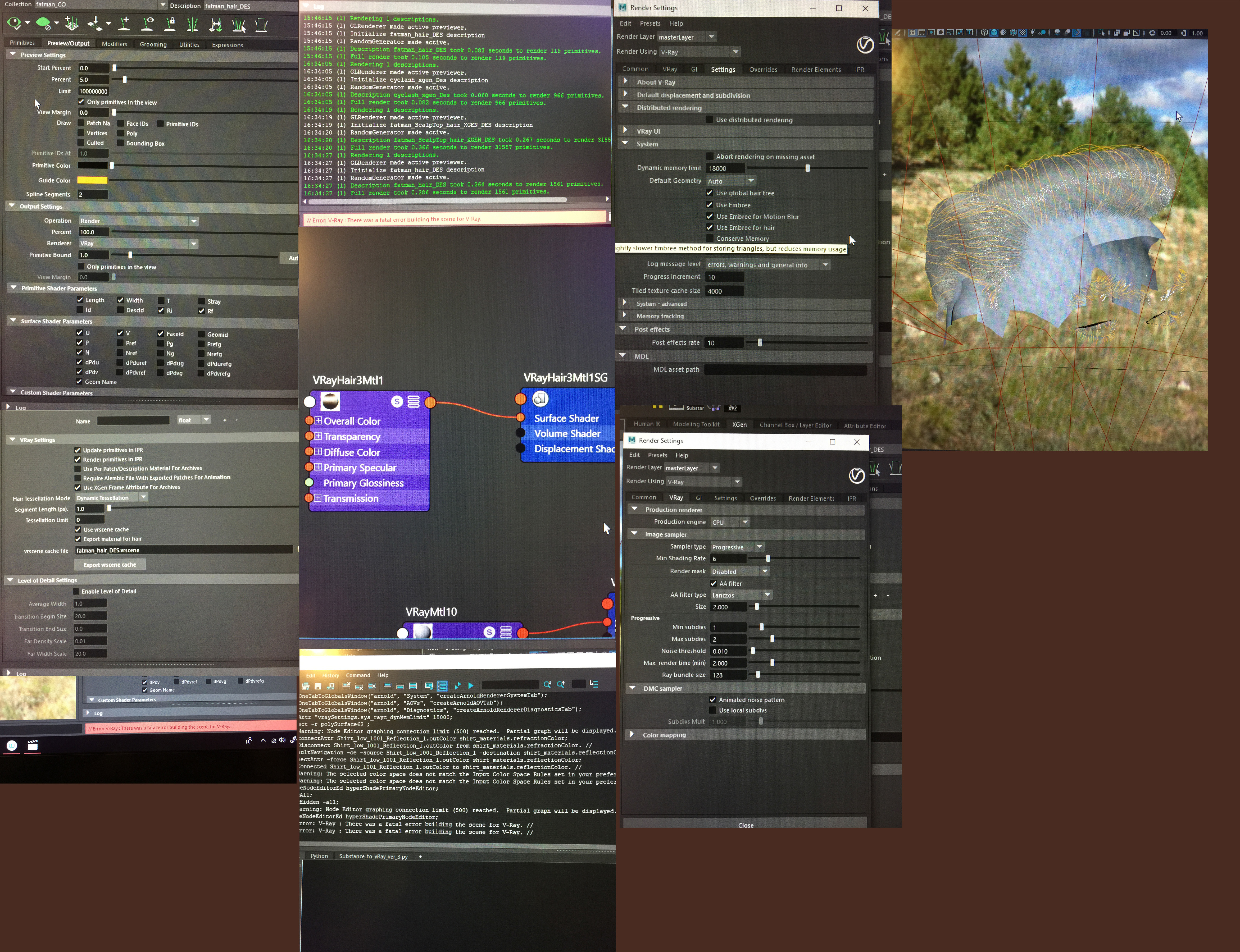Click the mirror guides icon in XGen
Viewport: 1240px width, 952px height.
[x=192, y=24]
